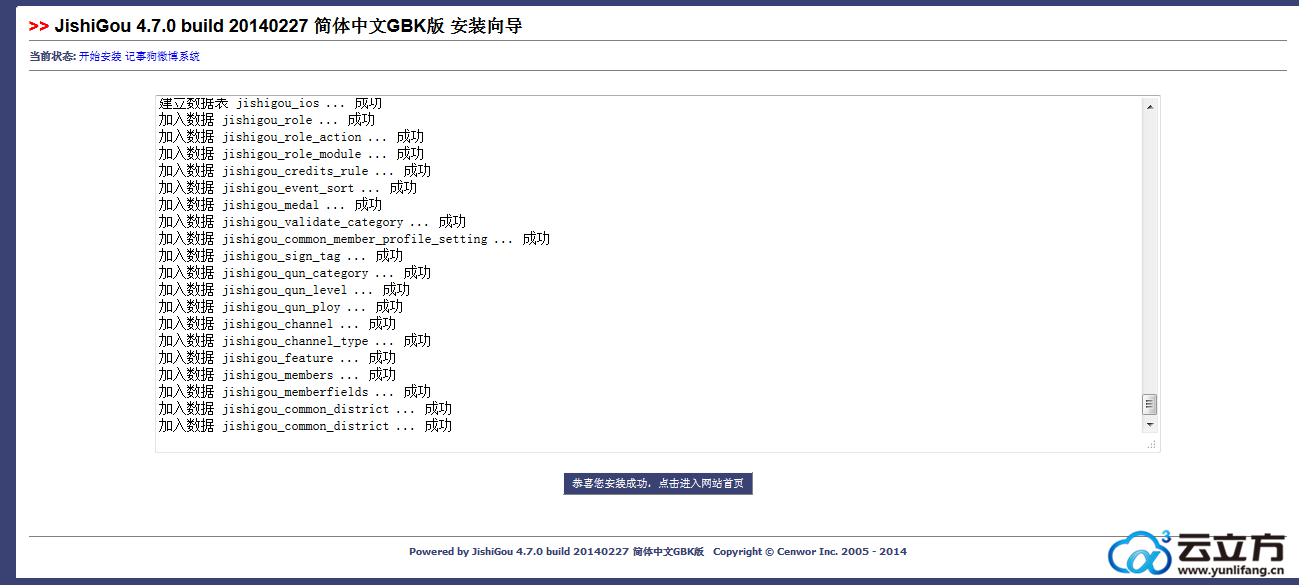
Task: Click the jishigou_role log line
Action: coord(267,120)
